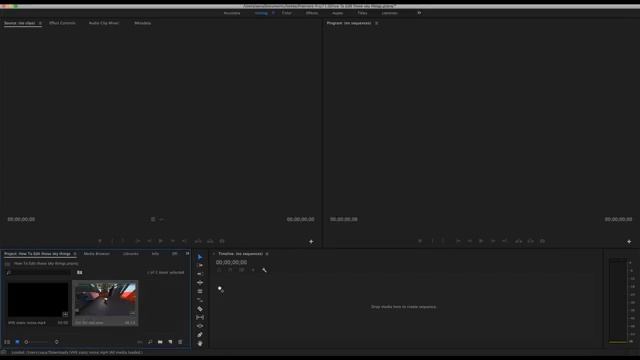The width and height of the screenshot is (640, 360).
Task: Select the Razor tool
Action: [200, 309]
